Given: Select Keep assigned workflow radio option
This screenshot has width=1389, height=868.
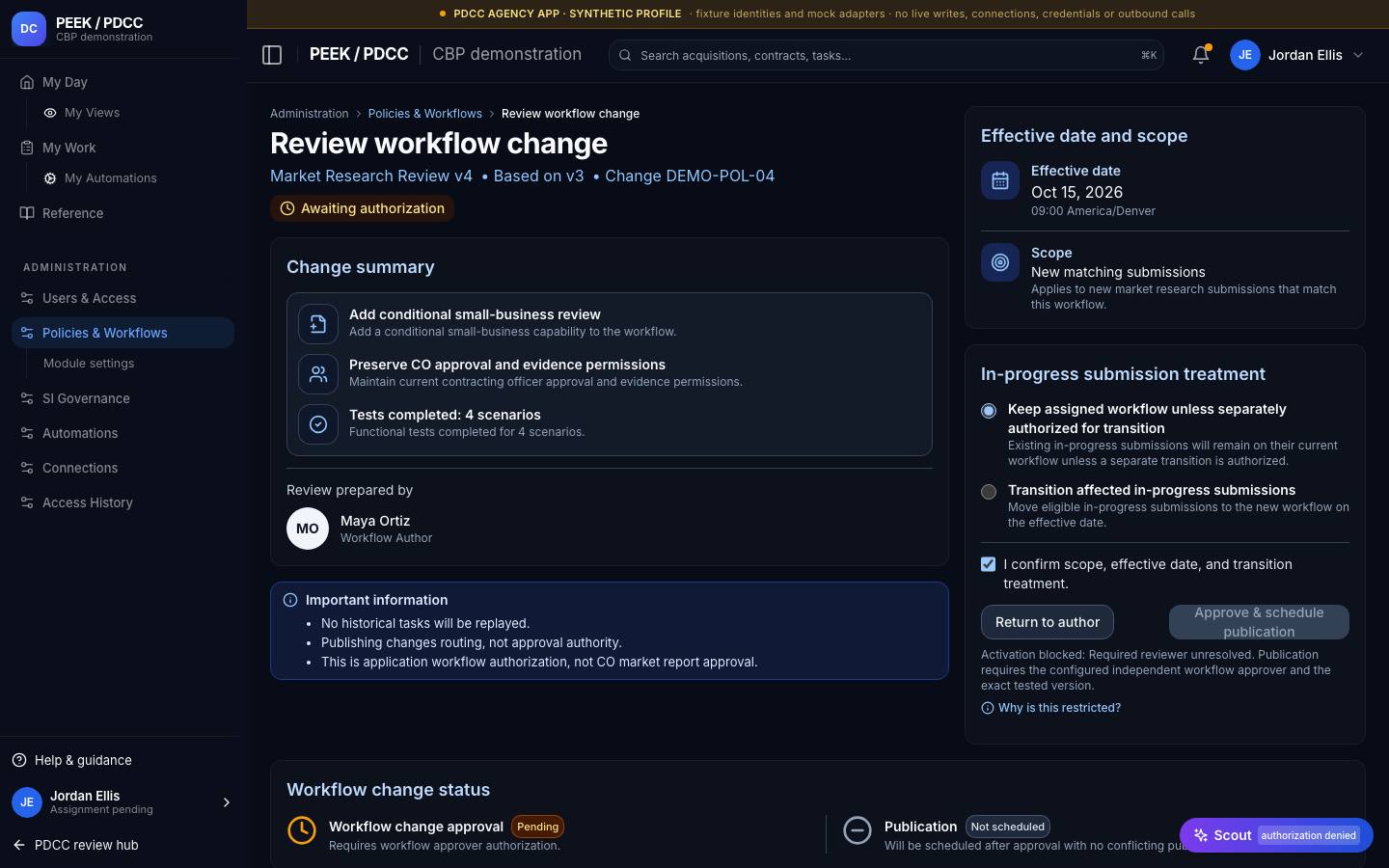Looking at the screenshot, I should coord(989,411).
